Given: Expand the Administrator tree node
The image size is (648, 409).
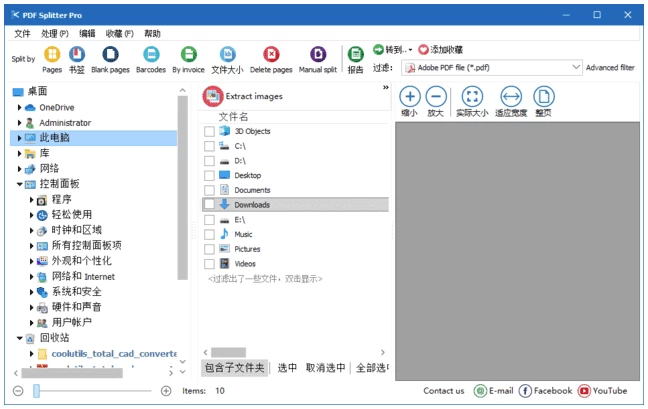Looking at the screenshot, I should click(19, 123).
